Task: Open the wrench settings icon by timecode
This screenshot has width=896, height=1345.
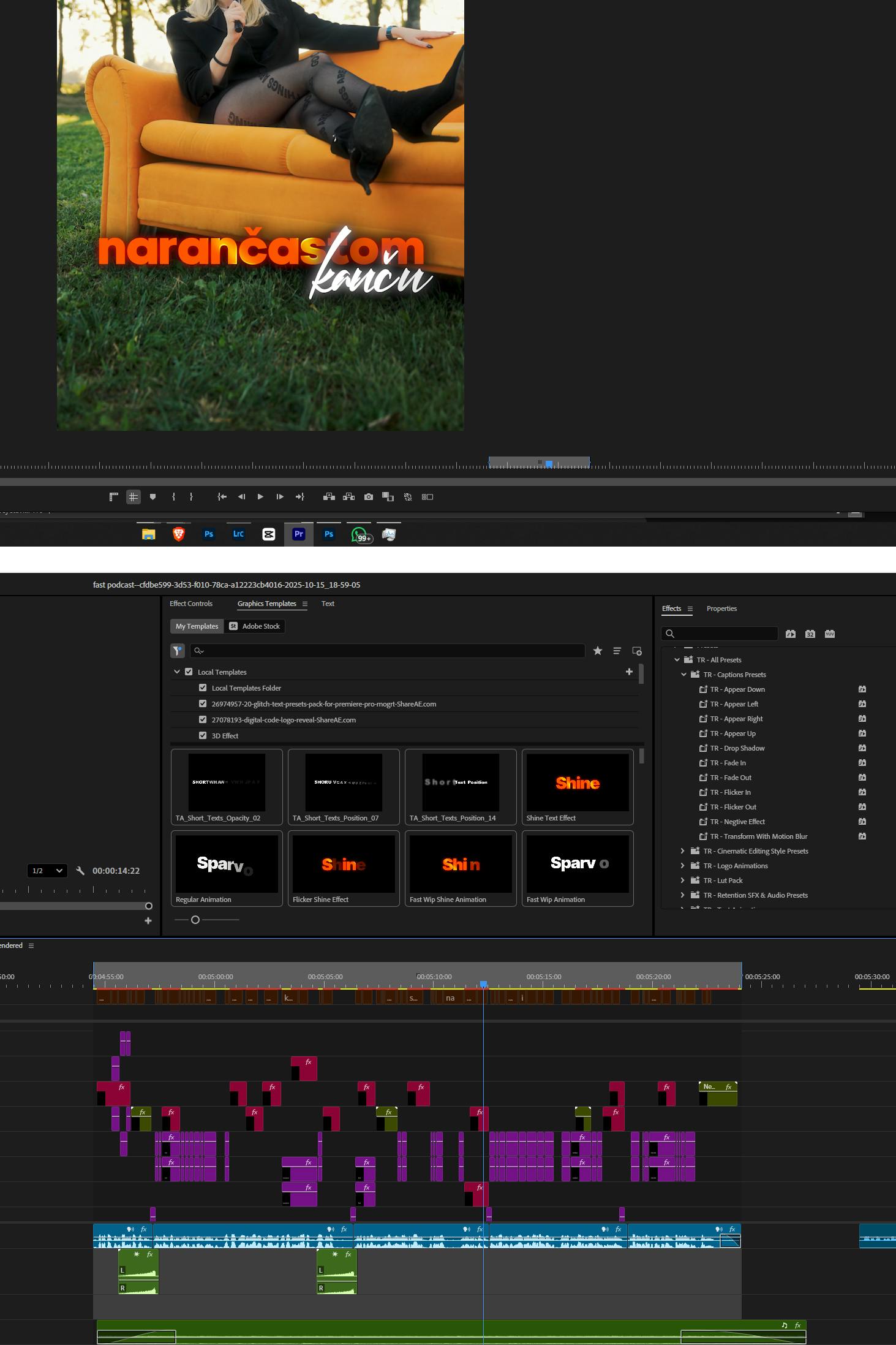Action: click(80, 871)
